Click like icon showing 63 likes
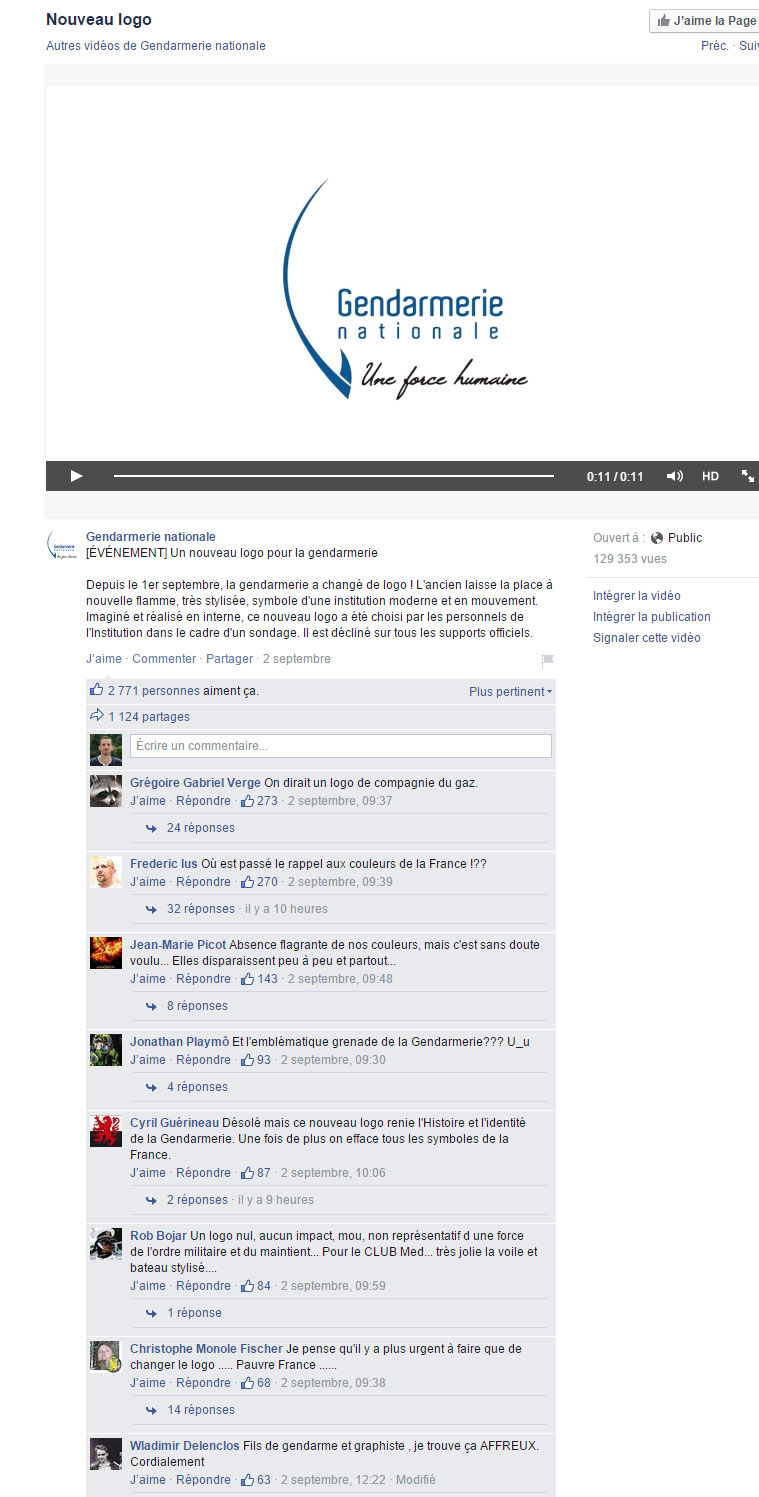Screen dimensions: 759x1497 (247, 1479)
